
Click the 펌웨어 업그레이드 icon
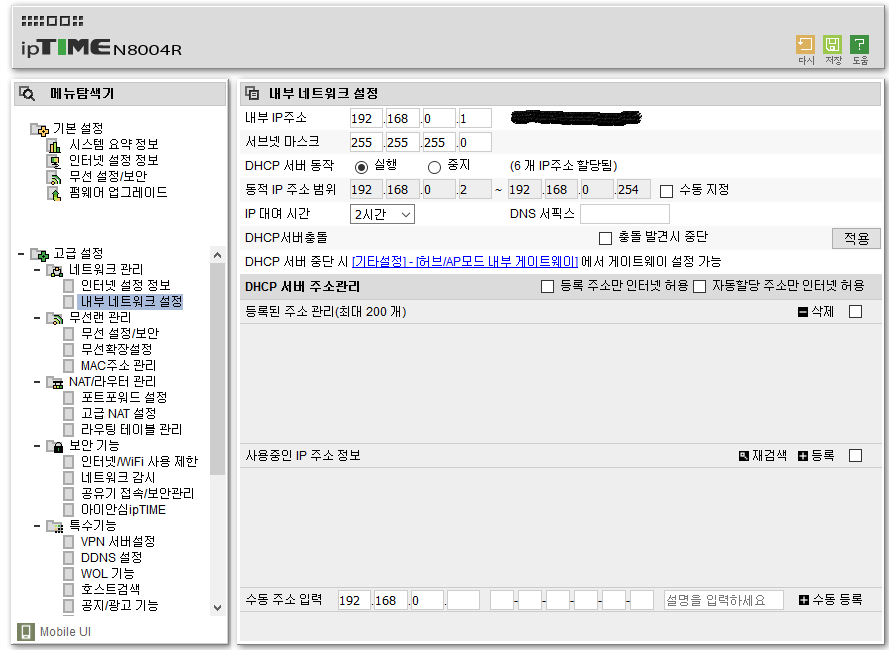(x=54, y=193)
